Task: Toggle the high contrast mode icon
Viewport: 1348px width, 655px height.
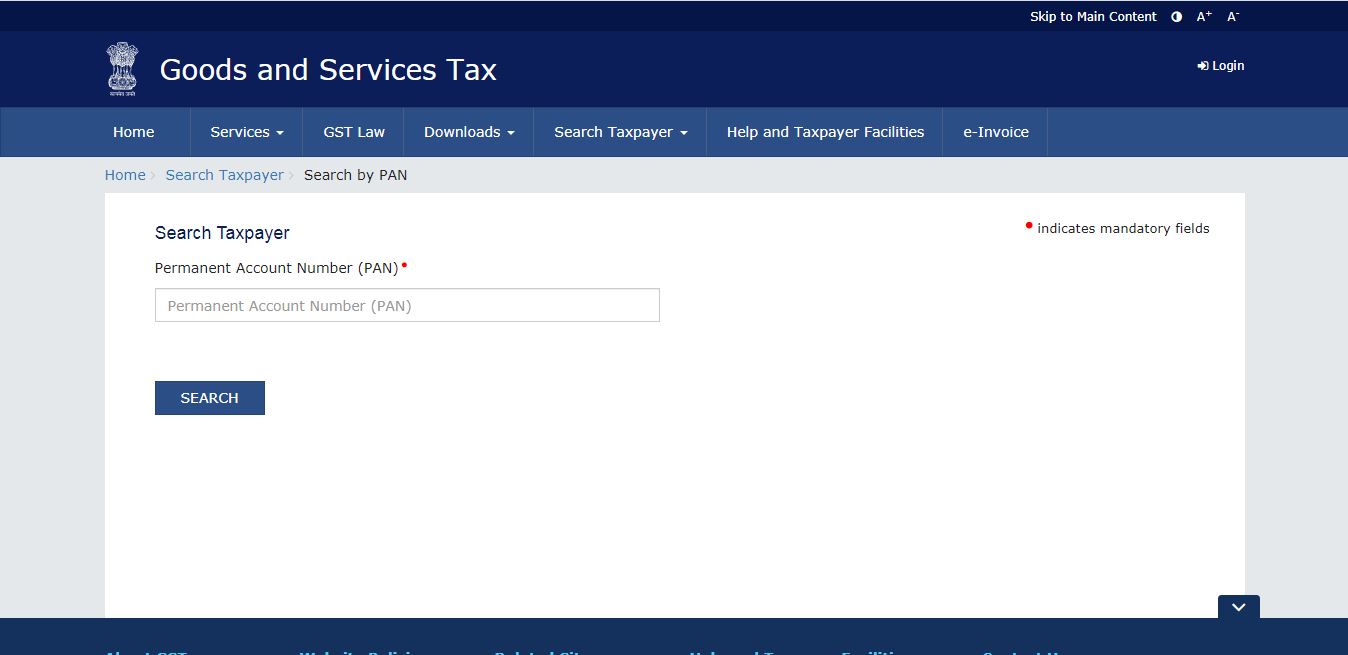Action: click(1176, 17)
